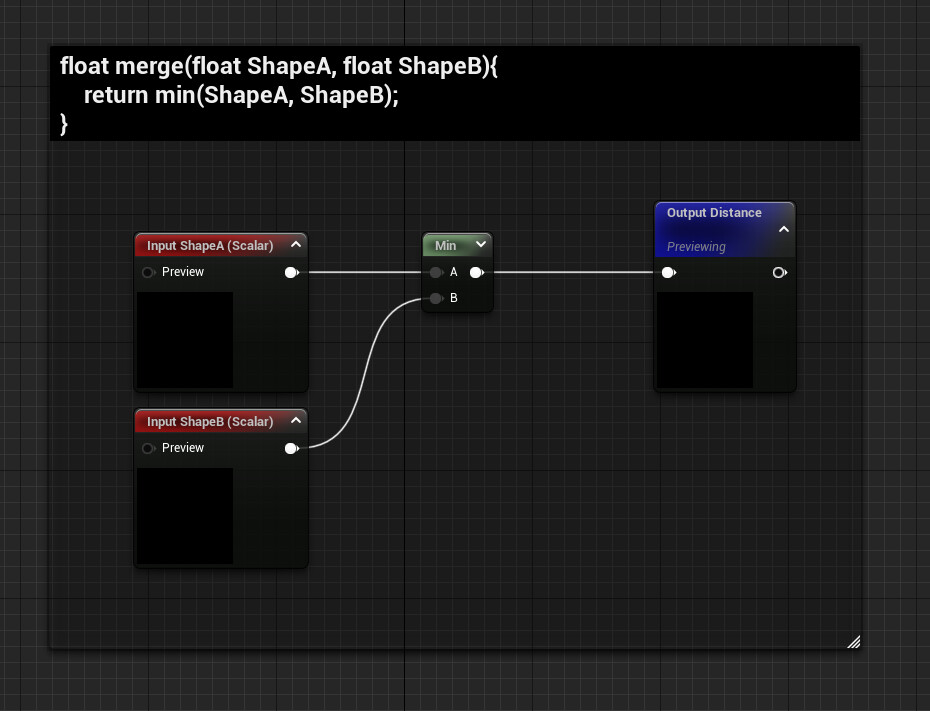The image size is (930, 711).
Task: Click the B input pin on Min node
Action: tap(436, 298)
